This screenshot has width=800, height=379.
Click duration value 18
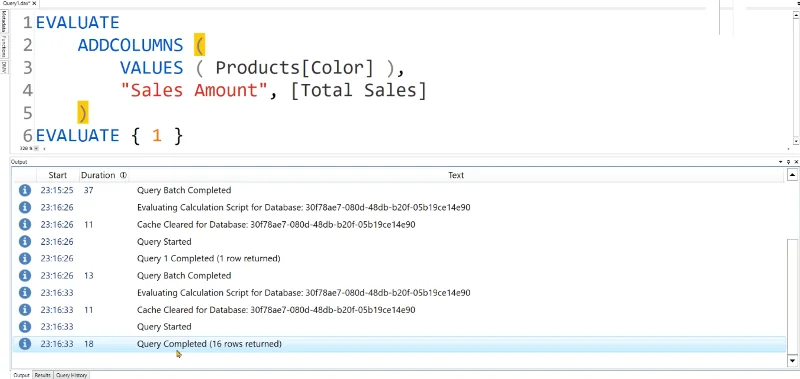(x=88, y=344)
